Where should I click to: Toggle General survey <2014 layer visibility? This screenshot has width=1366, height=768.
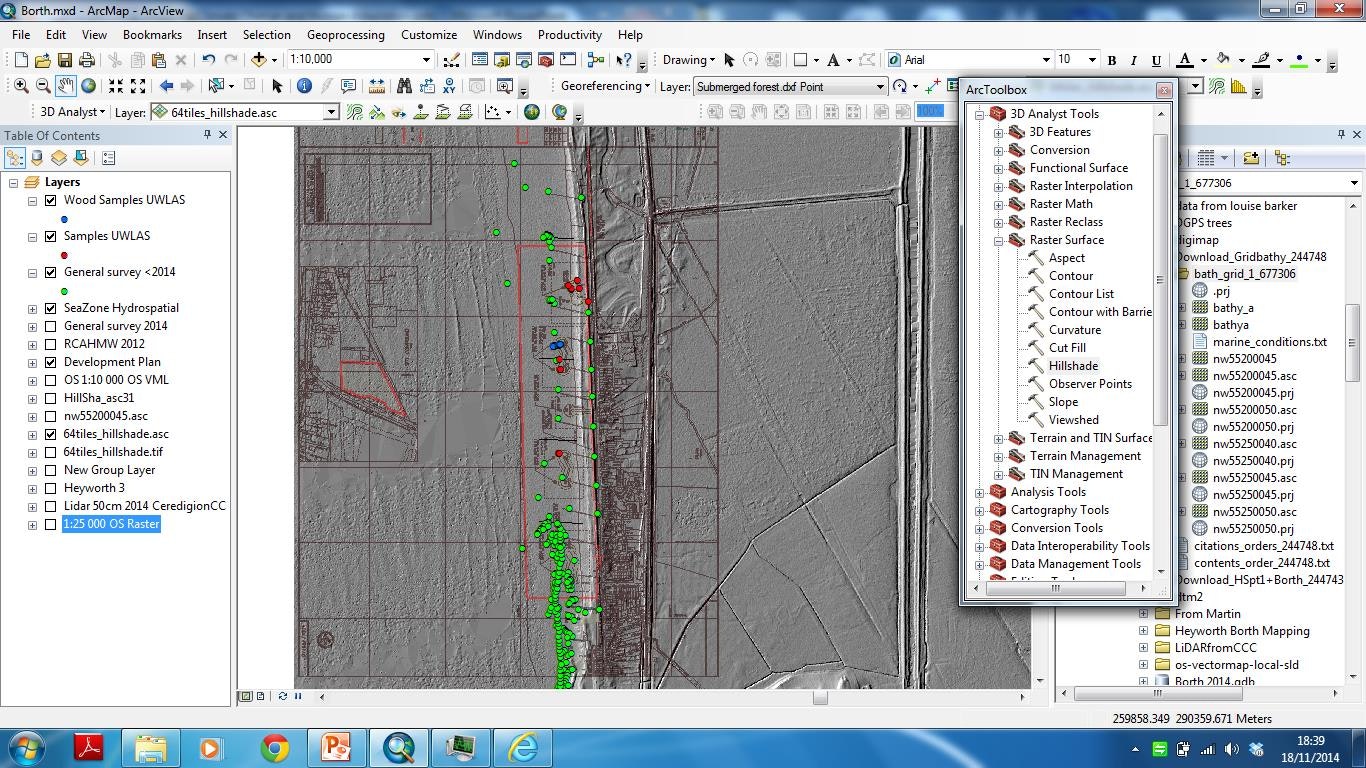(x=51, y=272)
